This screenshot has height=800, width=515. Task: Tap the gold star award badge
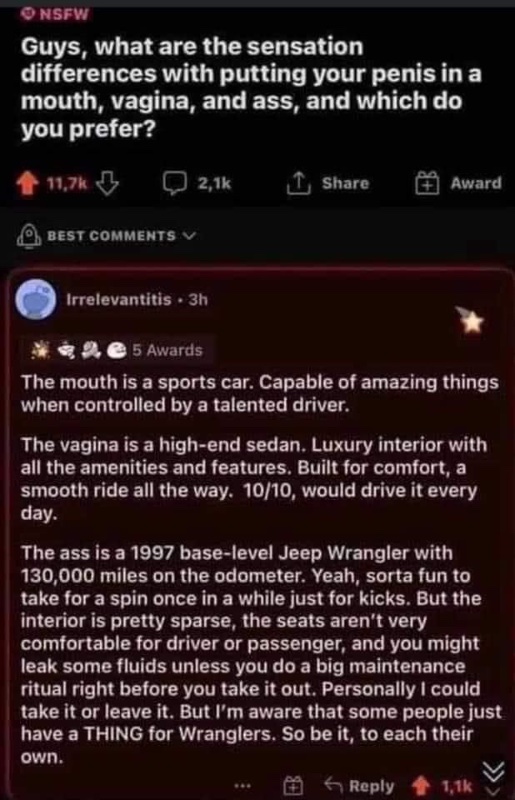(471, 320)
